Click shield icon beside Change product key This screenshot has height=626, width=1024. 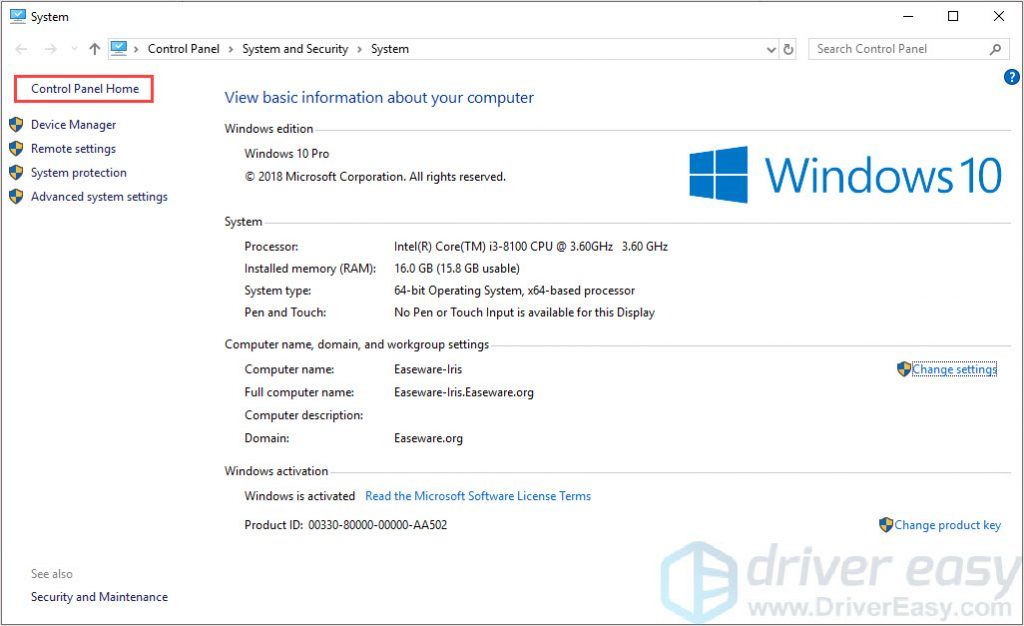(886, 525)
